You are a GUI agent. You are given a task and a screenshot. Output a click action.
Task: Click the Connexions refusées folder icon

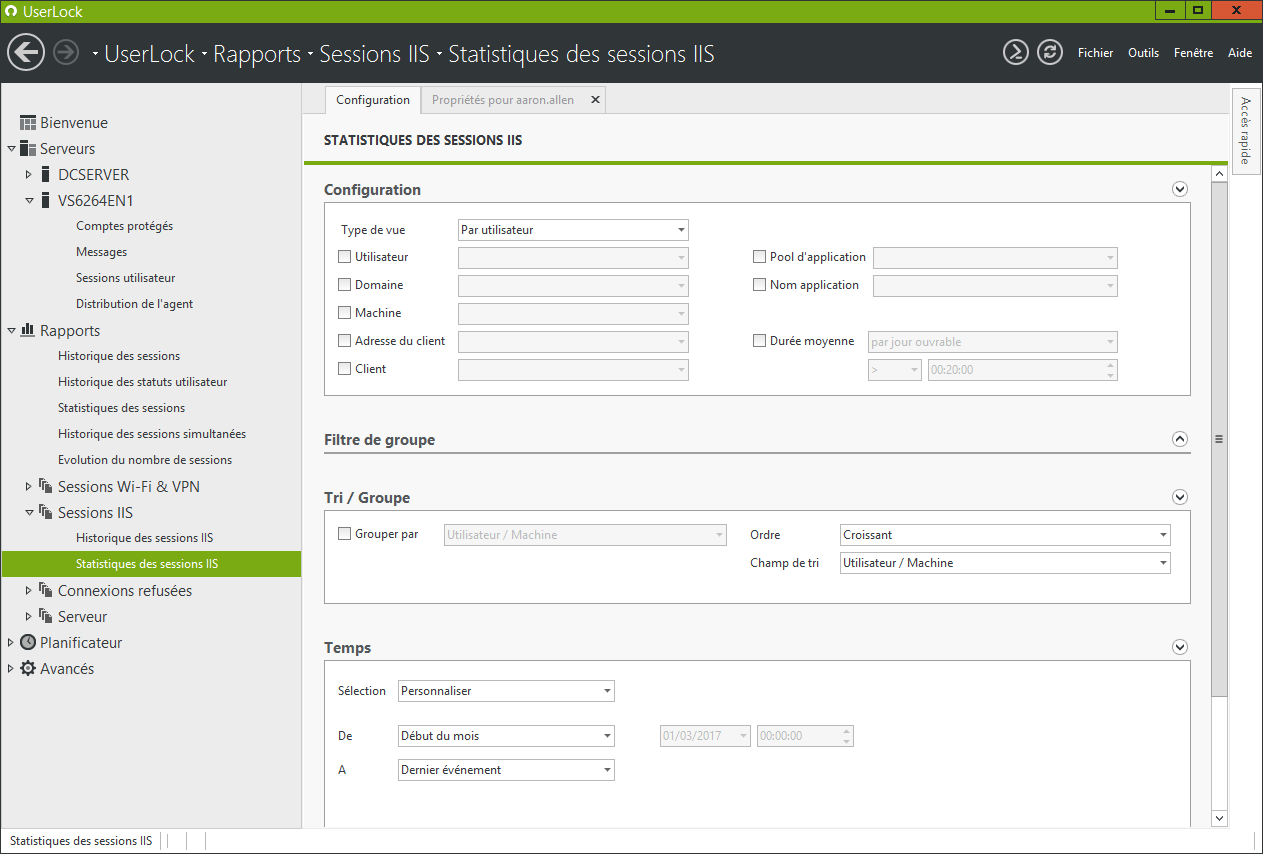(x=46, y=591)
